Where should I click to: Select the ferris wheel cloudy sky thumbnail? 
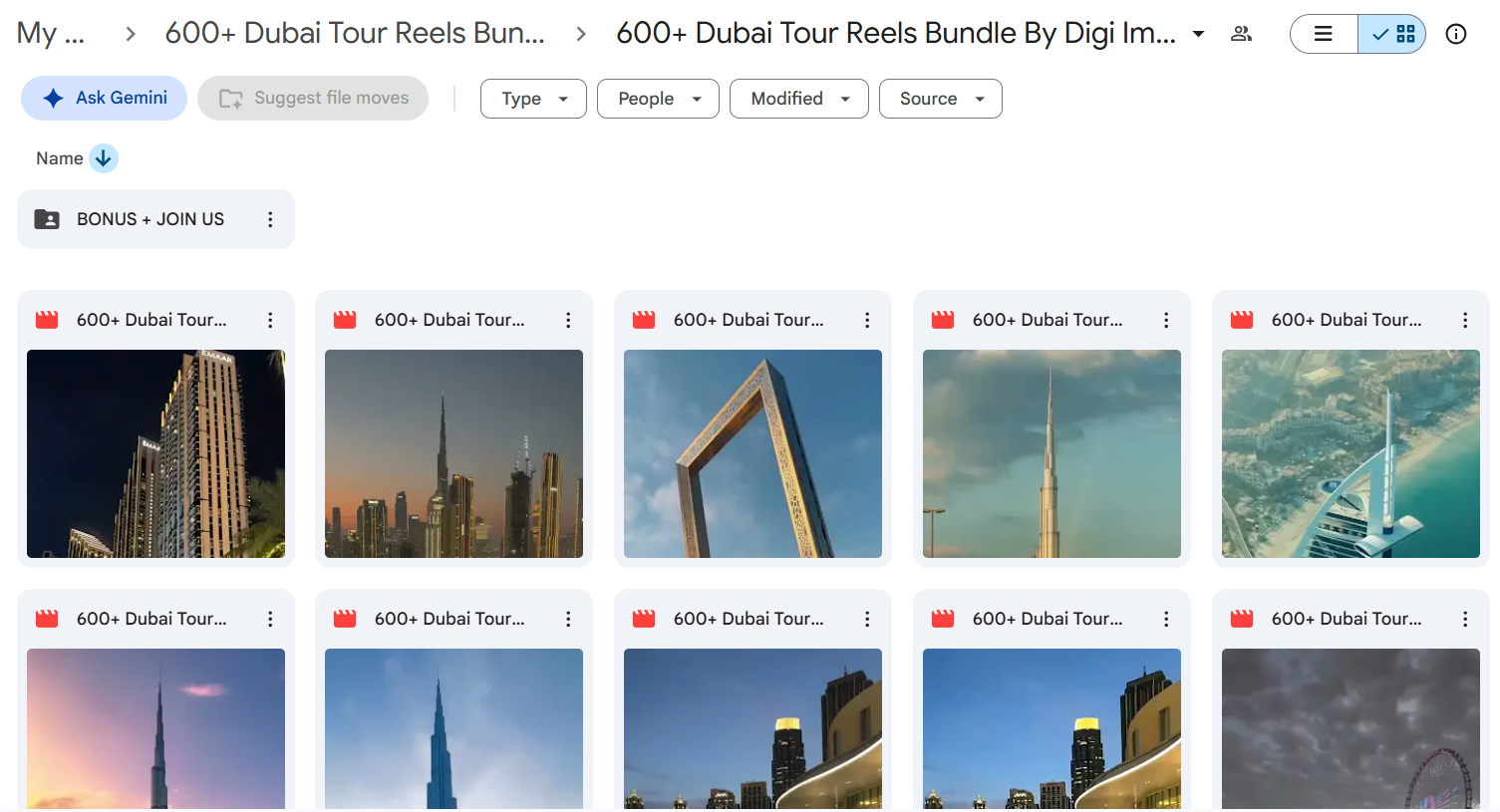coord(1350,729)
